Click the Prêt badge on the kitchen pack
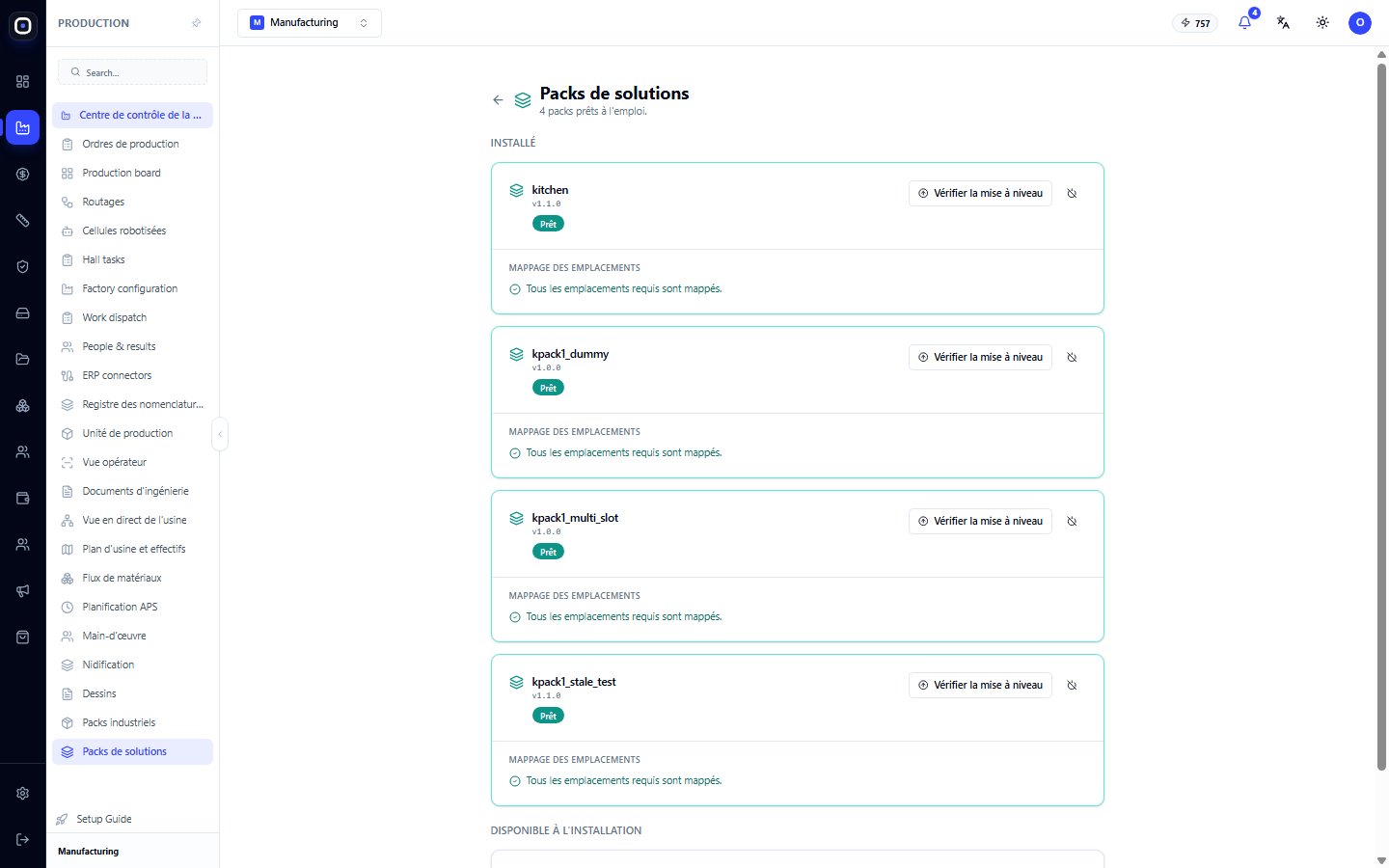This screenshot has height=868, width=1389. [x=548, y=224]
